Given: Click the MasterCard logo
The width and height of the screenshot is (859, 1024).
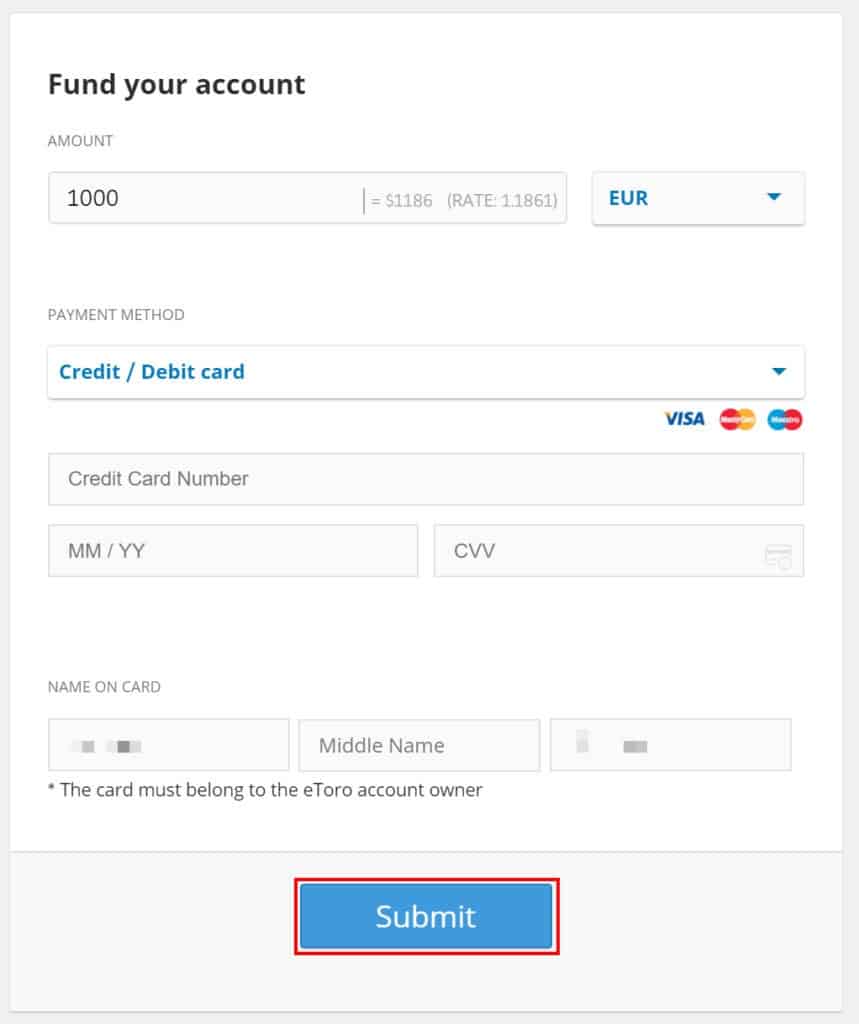Looking at the screenshot, I should coord(737,419).
